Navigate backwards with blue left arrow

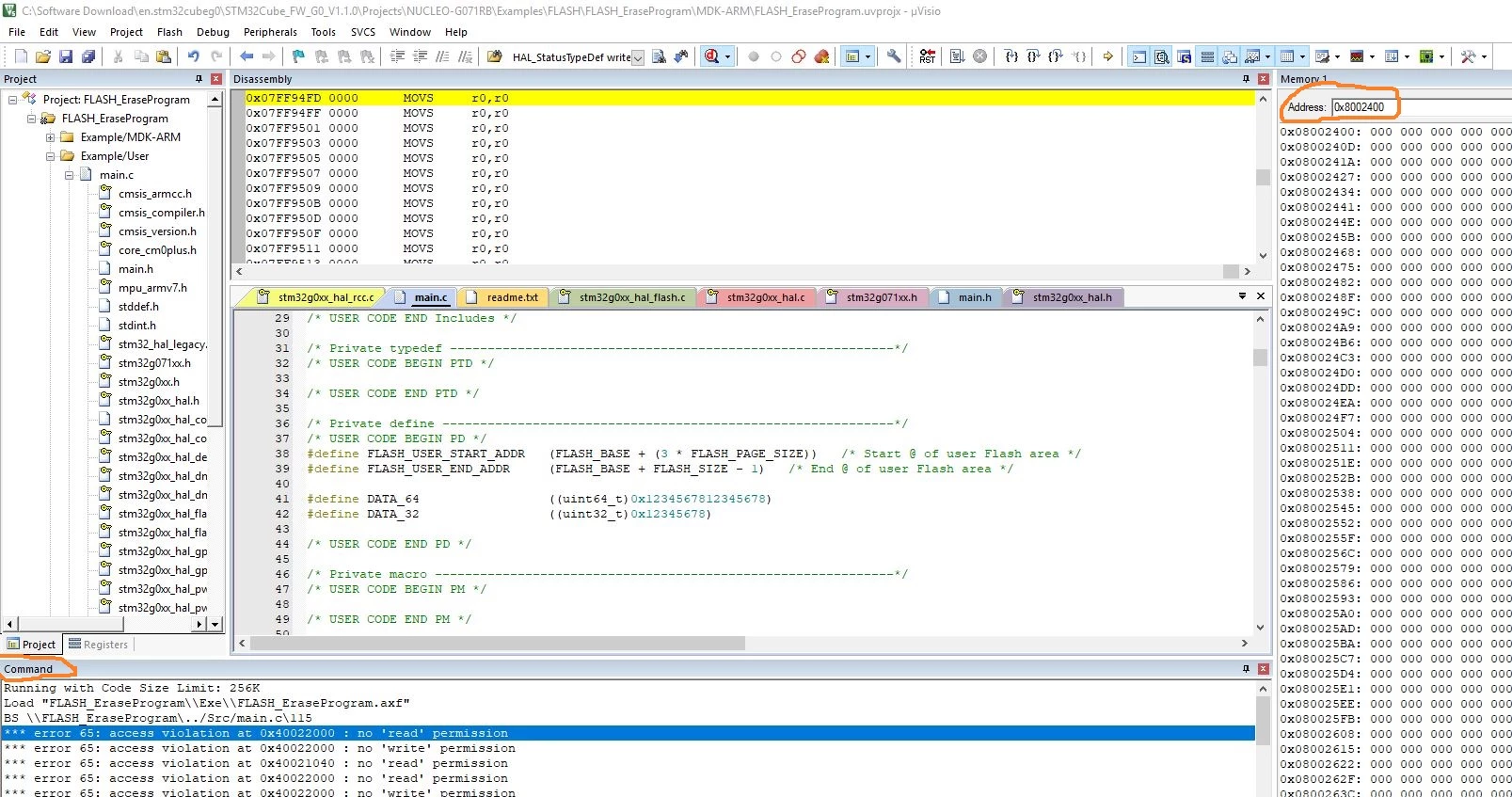tap(247, 56)
